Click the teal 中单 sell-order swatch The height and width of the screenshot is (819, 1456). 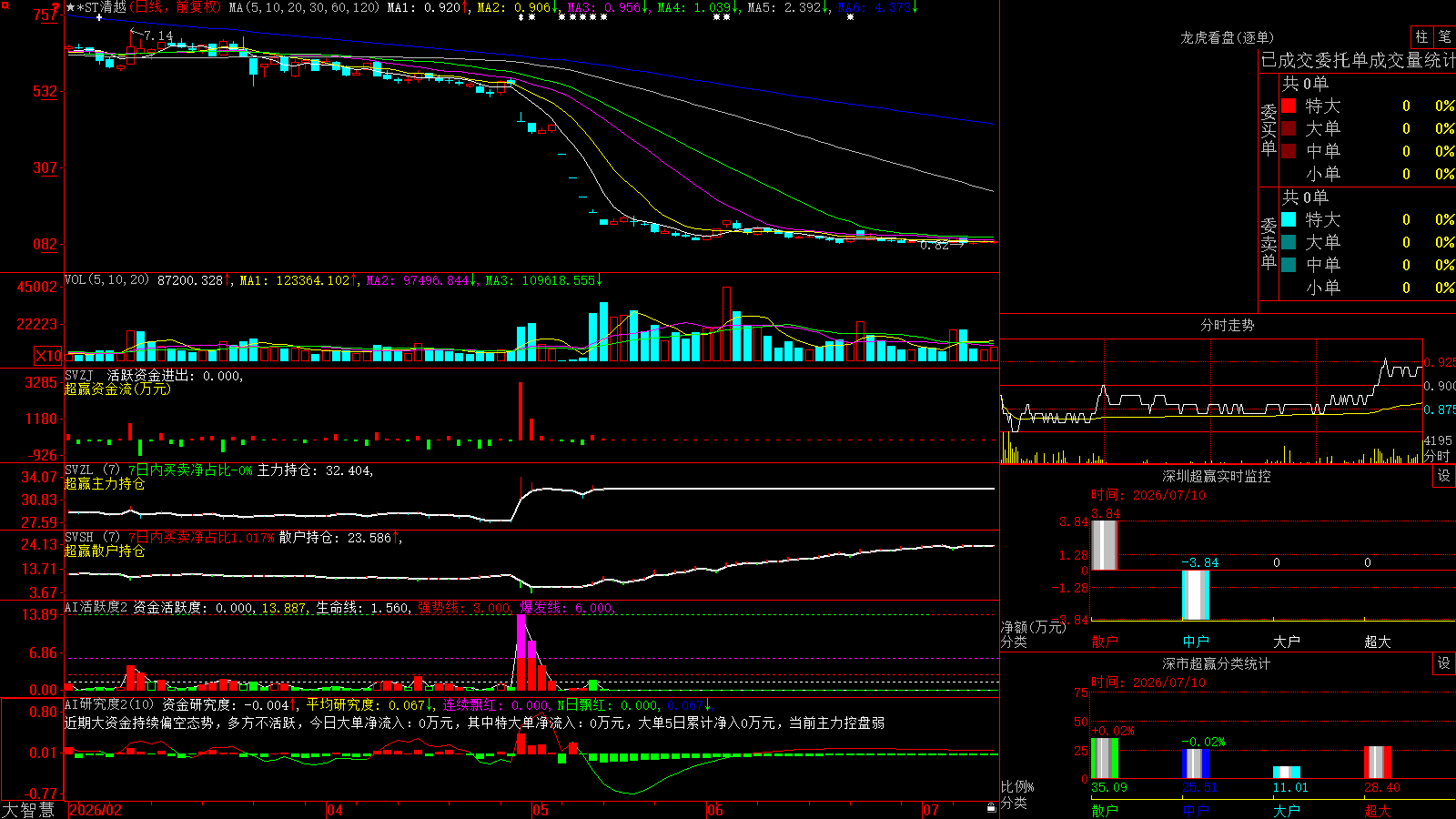pyautogui.click(x=1289, y=265)
